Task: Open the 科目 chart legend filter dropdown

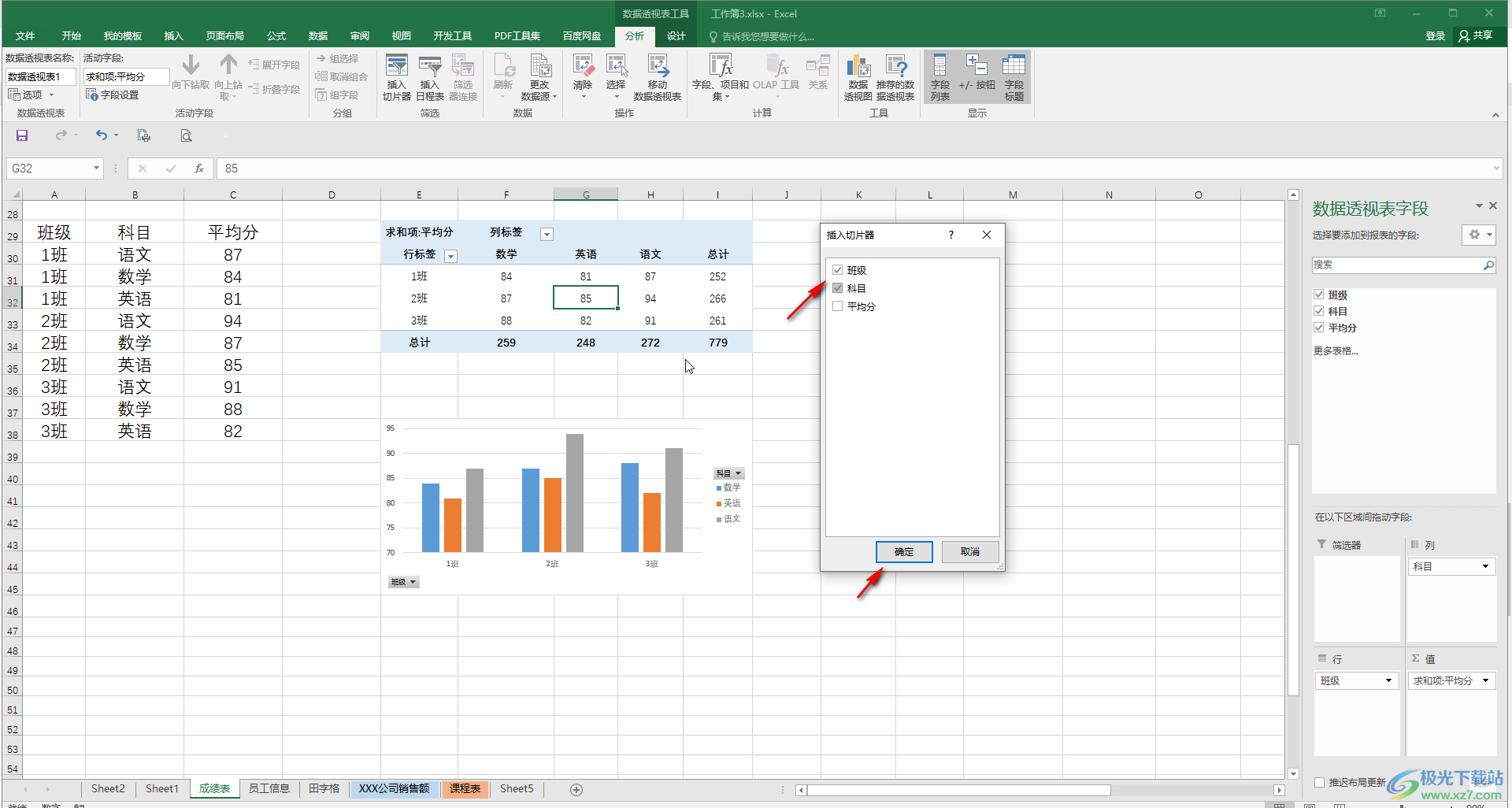Action: tap(729, 473)
